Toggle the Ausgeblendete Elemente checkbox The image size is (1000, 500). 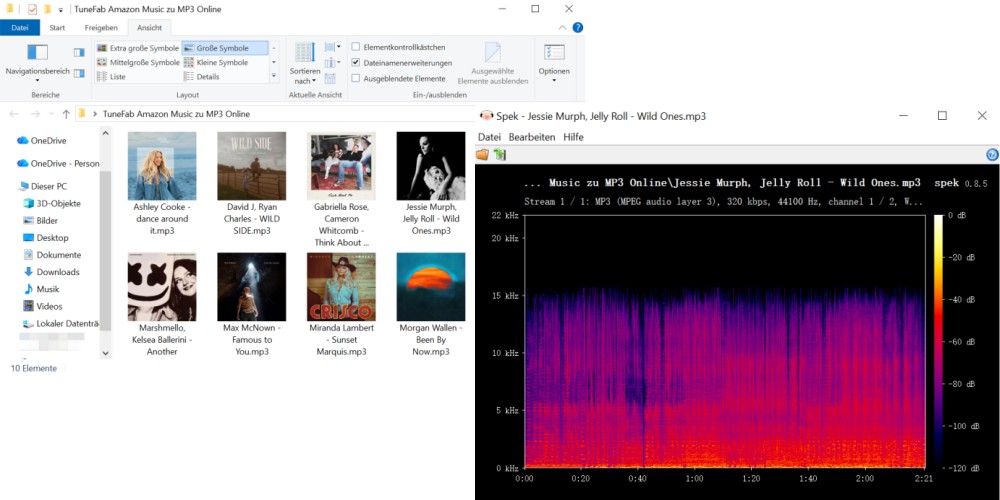356,78
